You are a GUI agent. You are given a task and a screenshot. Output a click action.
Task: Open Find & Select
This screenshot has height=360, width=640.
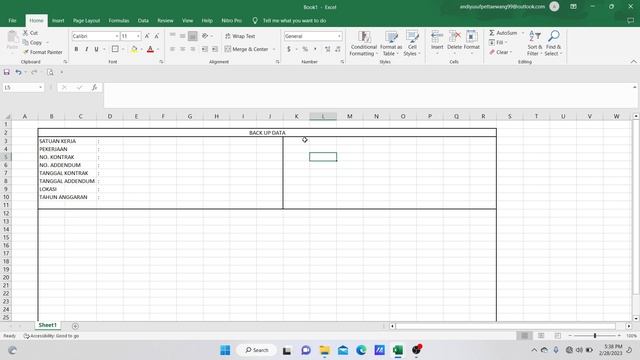553,43
